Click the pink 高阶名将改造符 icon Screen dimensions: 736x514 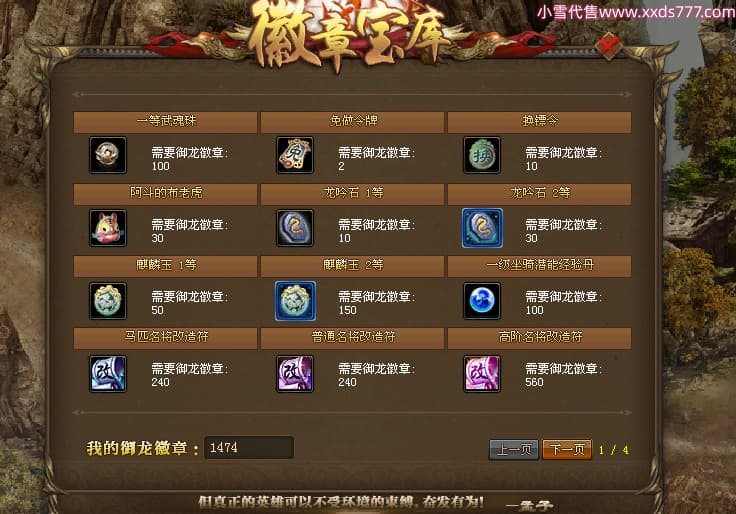click(x=482, y=374)
